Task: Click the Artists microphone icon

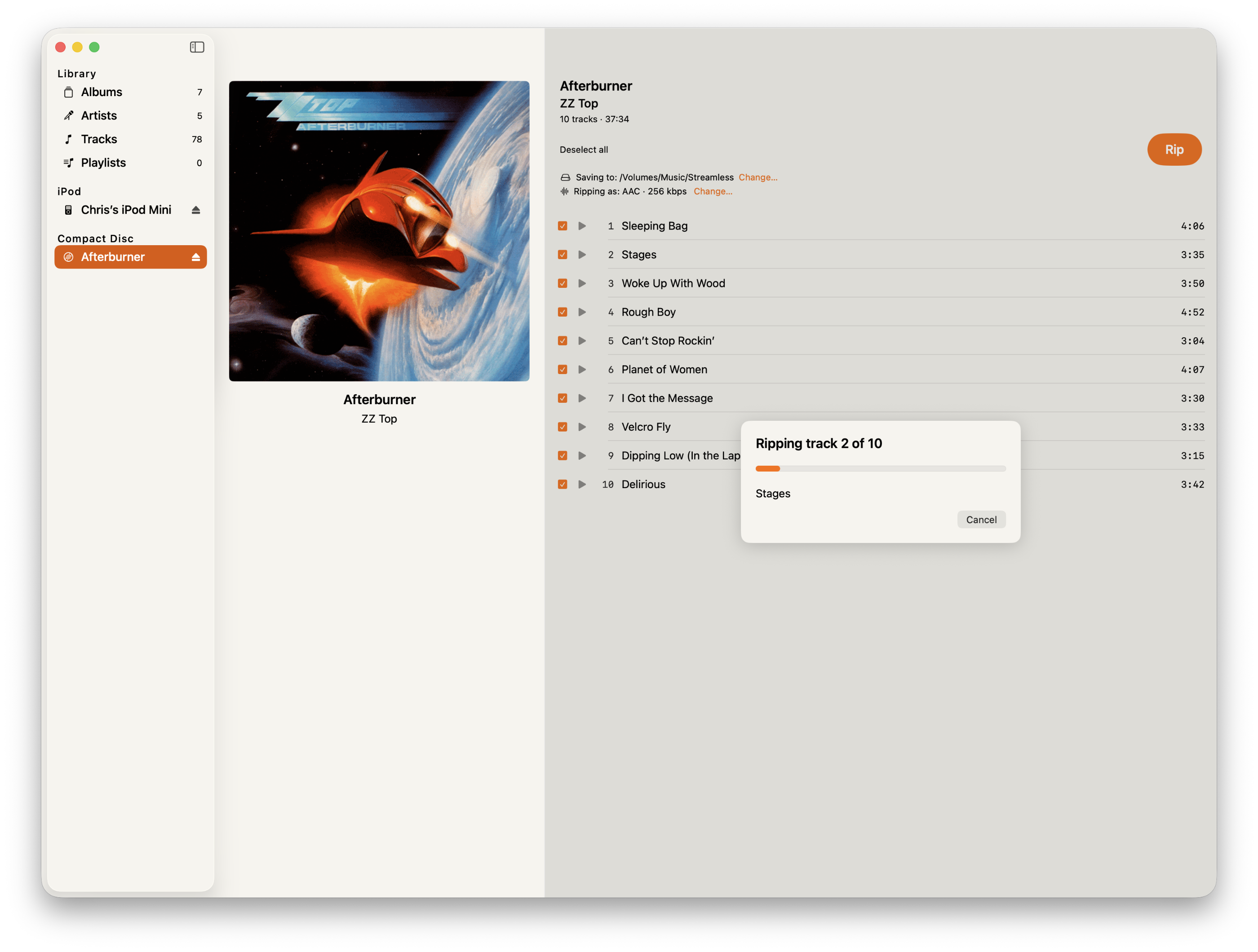Action: point(68,115)
